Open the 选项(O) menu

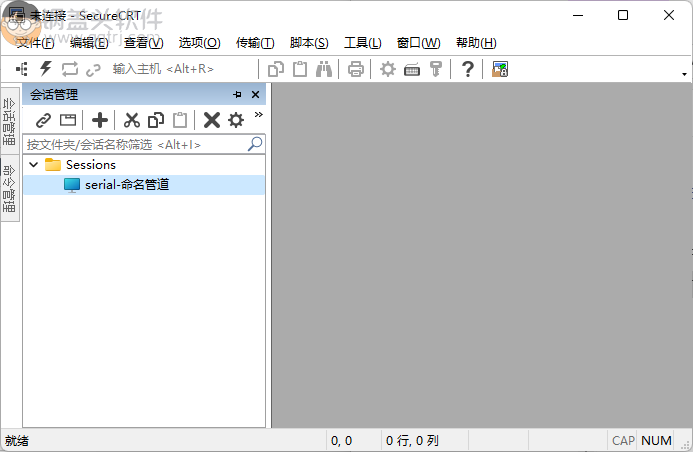point(199,43)
